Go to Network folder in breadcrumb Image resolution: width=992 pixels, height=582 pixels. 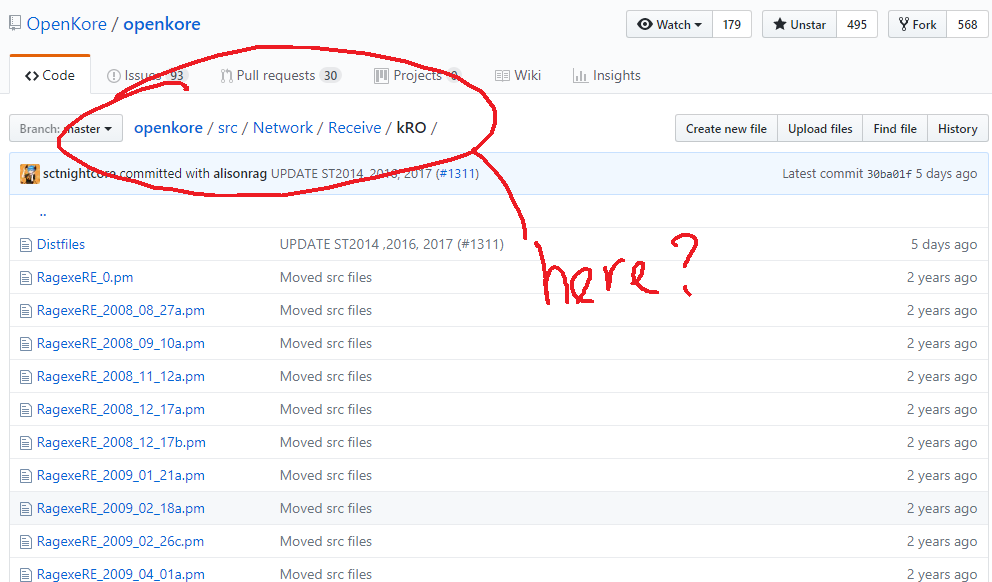click(x=283, y=128)
